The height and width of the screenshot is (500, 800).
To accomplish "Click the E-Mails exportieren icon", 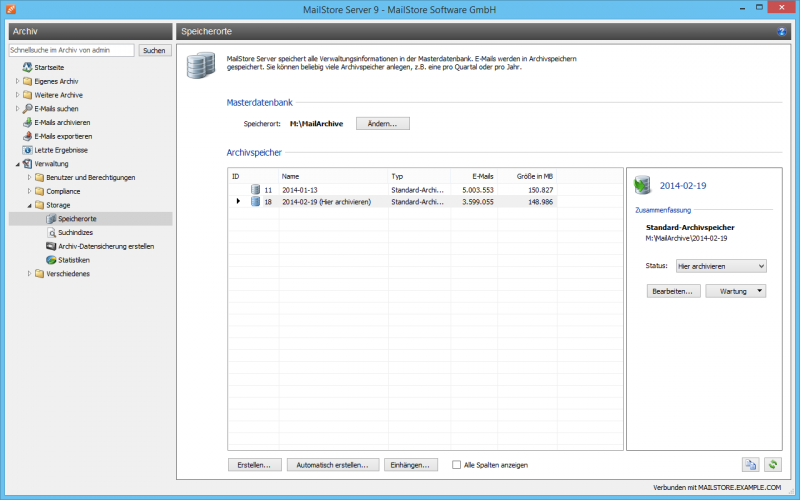I will [x=27, y=136].
